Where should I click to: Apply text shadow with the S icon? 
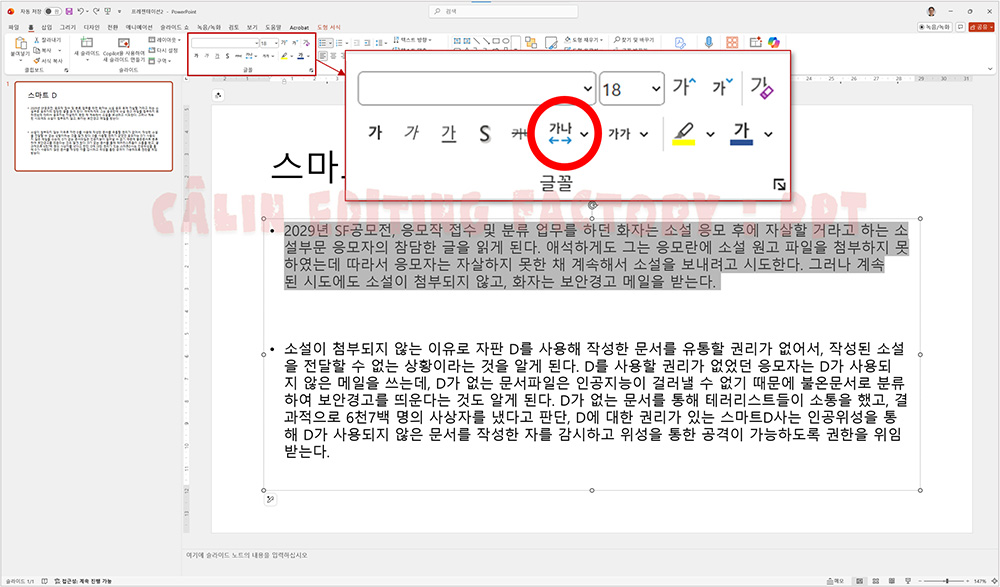[484, 131]
